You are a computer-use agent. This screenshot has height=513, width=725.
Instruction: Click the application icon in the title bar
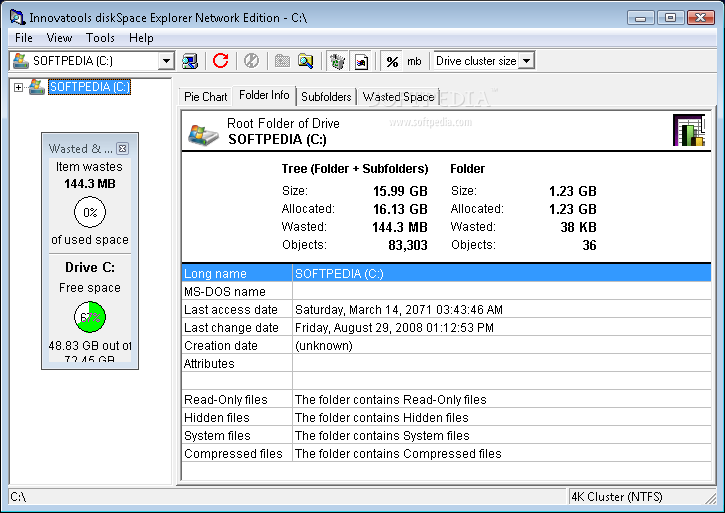pos(17,18)
